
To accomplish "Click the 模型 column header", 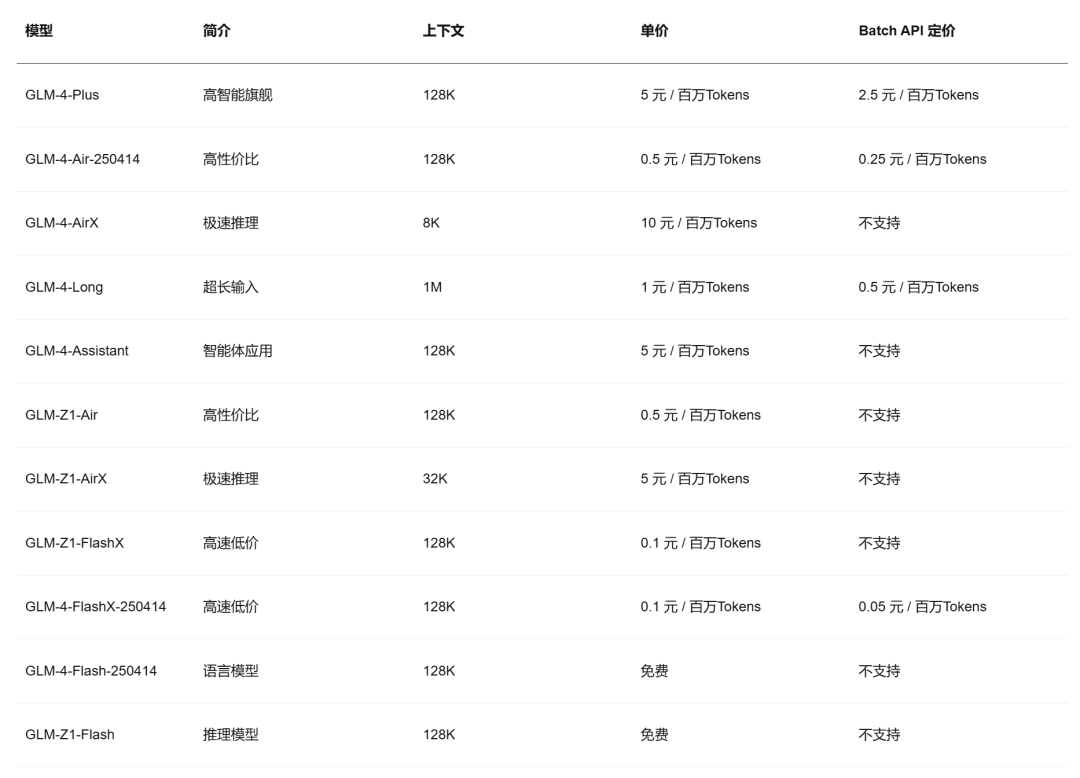I will coord(31,31).
